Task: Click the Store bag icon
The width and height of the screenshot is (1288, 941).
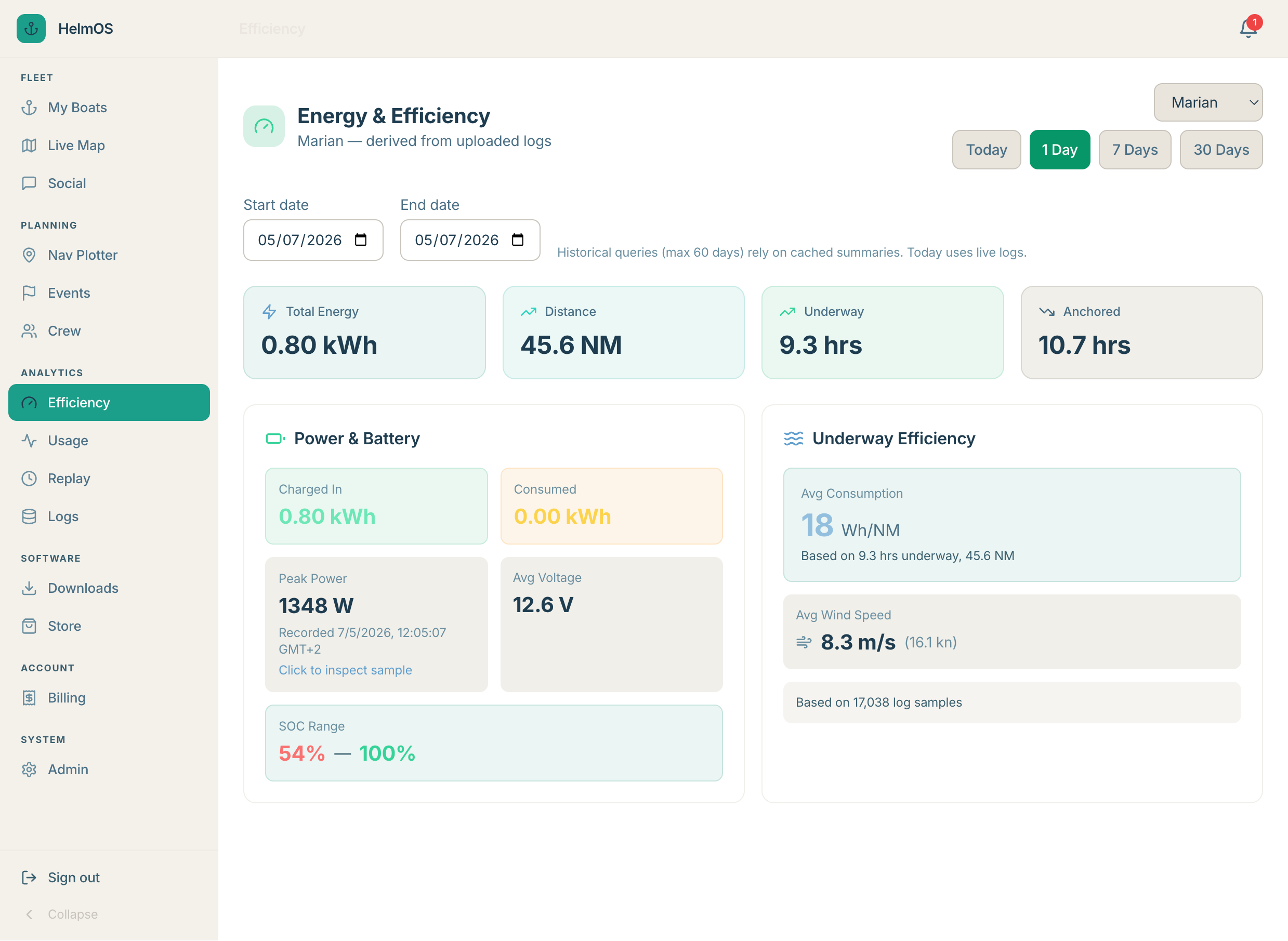Action: click(29, 626)
